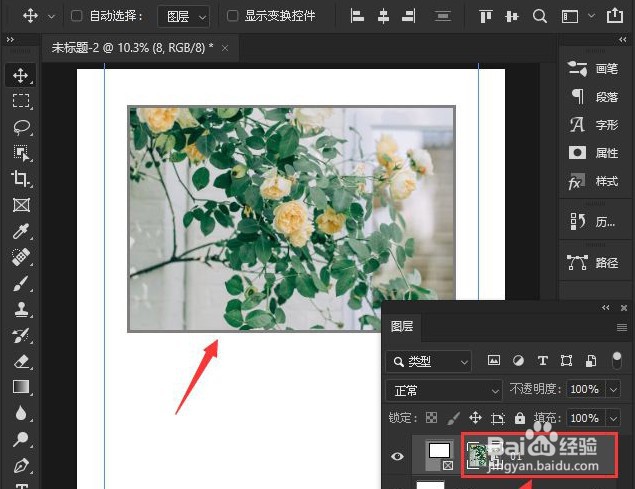Select the Eyedropper tool
Image resolution: width=635 pixels, height=489 pixels.
pos(21,231)
